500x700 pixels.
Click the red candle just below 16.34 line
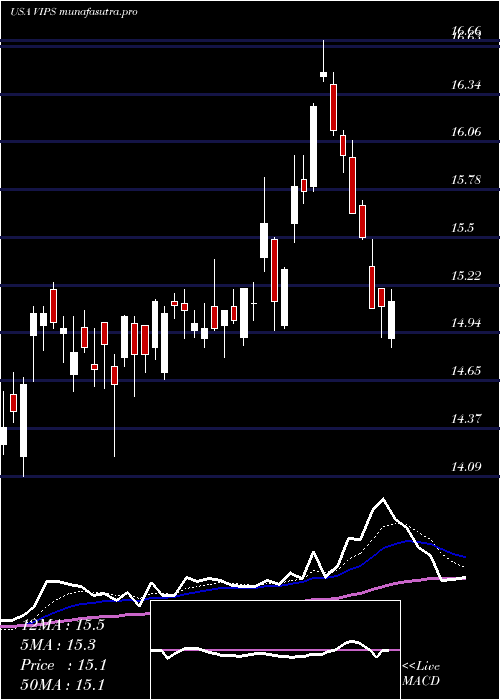click(333, 107)
